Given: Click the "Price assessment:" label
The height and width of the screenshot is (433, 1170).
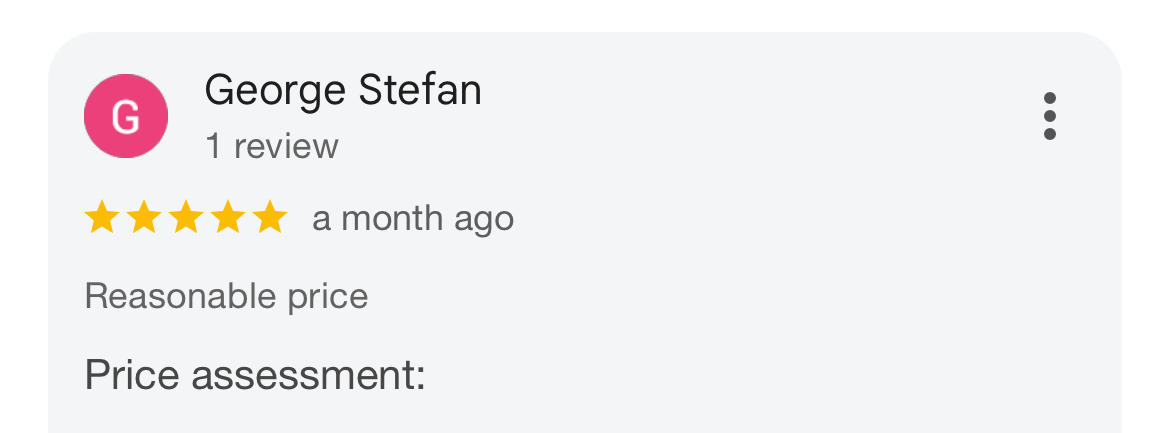Looking at the screenshot, I should point(255,375).
